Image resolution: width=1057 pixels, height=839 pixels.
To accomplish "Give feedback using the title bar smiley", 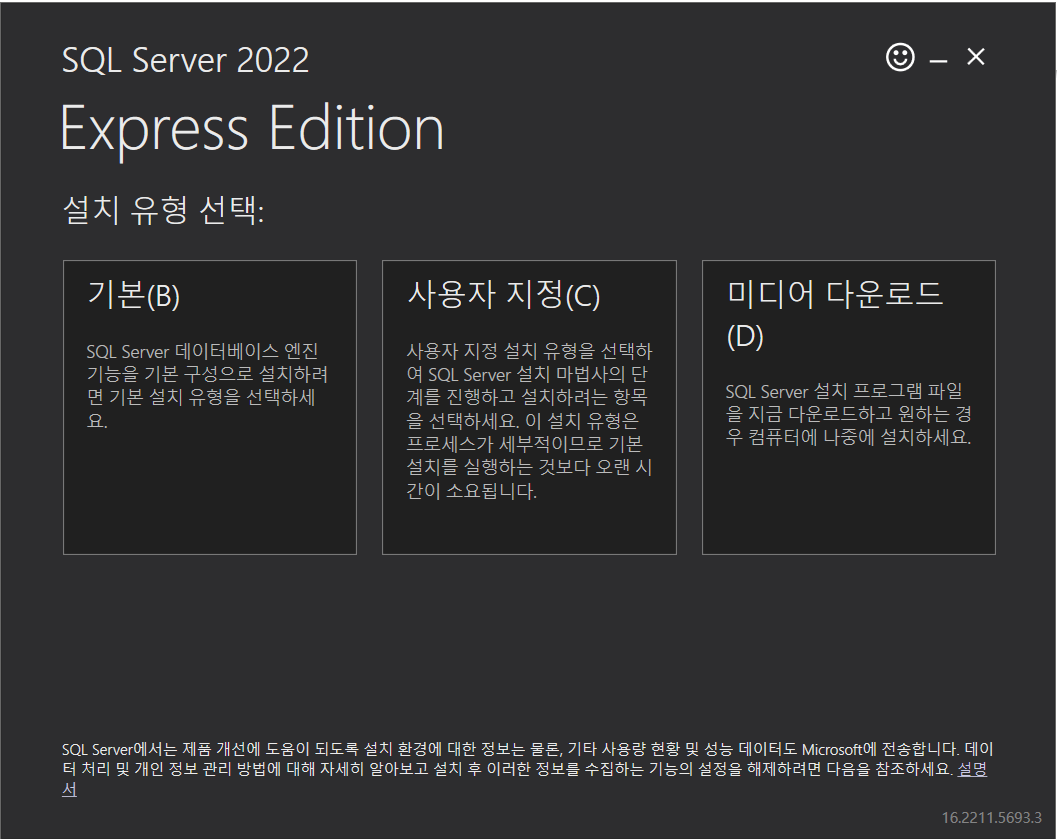I will click(899, 57).
